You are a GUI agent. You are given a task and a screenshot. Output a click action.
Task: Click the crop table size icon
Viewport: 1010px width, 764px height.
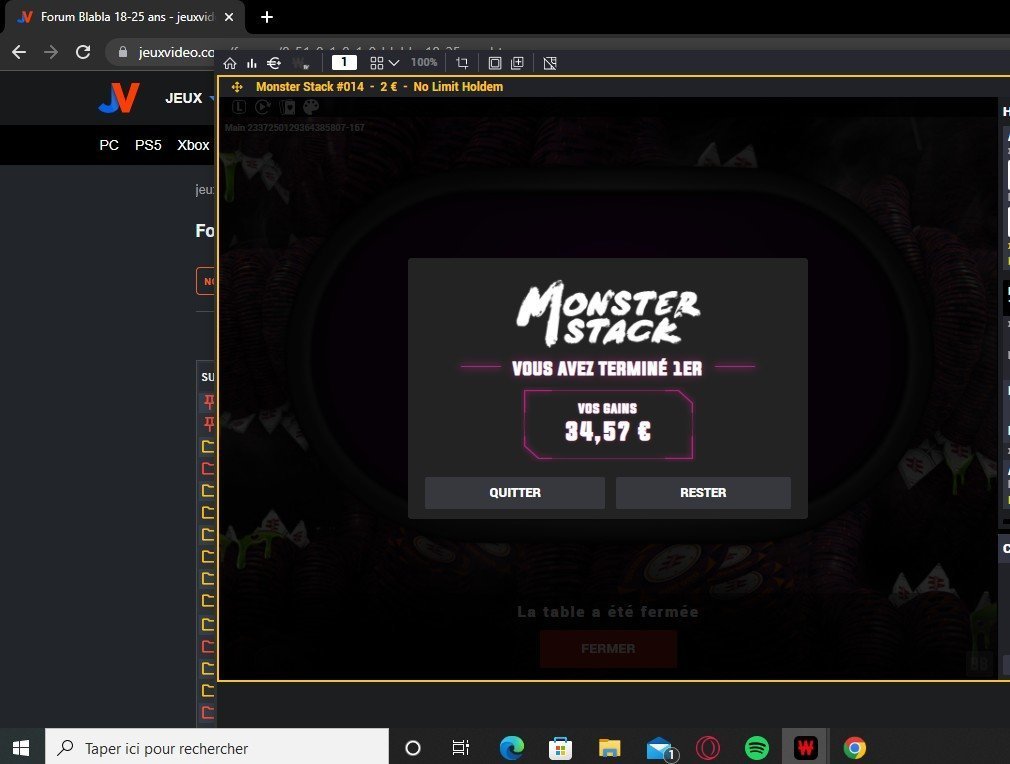pyautogui.click(x=462, y=63)
